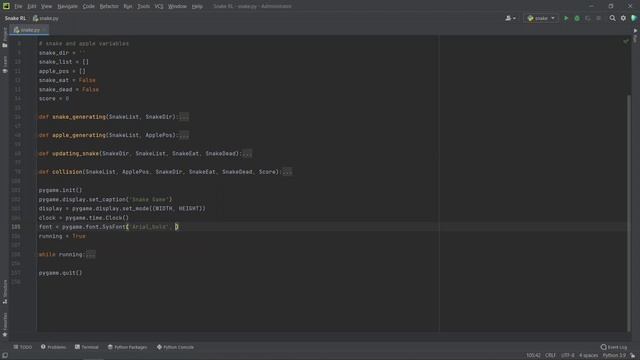Expand folded collision function body
Screen dimensions: 640x360
(287, 172)
